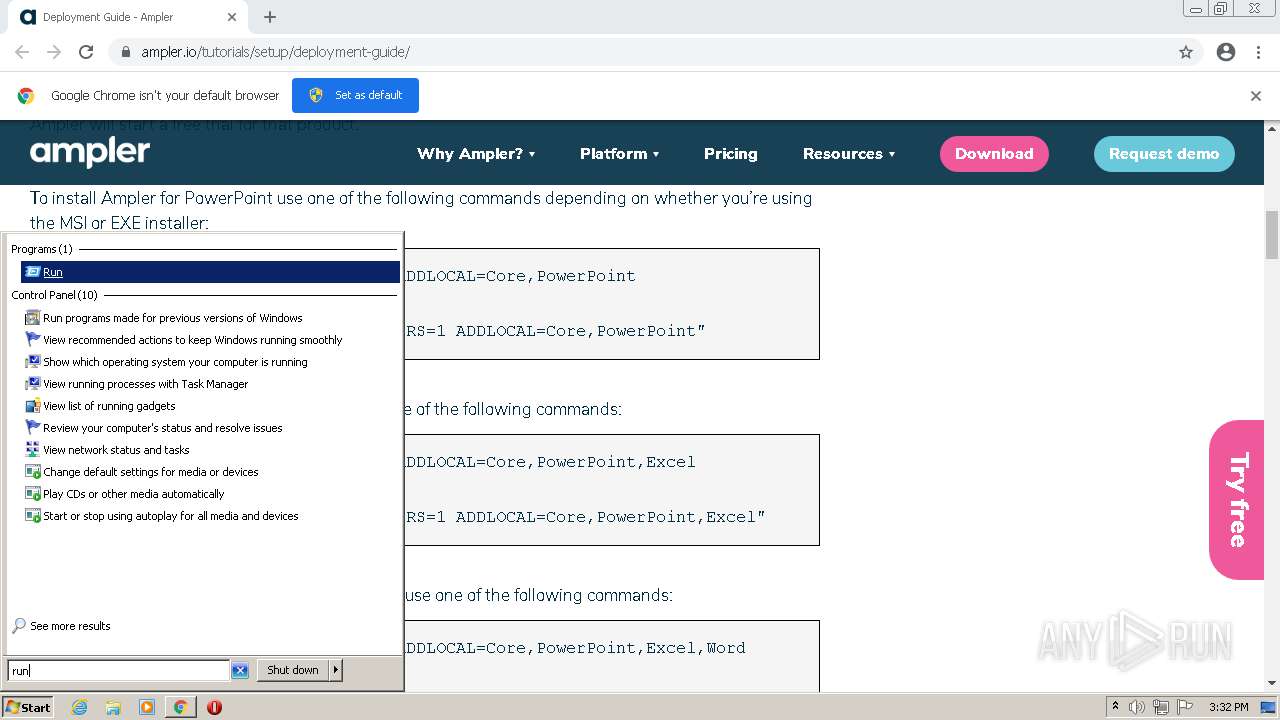Click the Chrome forward arrow
This screenshot has width=1280, height=720.
click(x=54, y=52)
